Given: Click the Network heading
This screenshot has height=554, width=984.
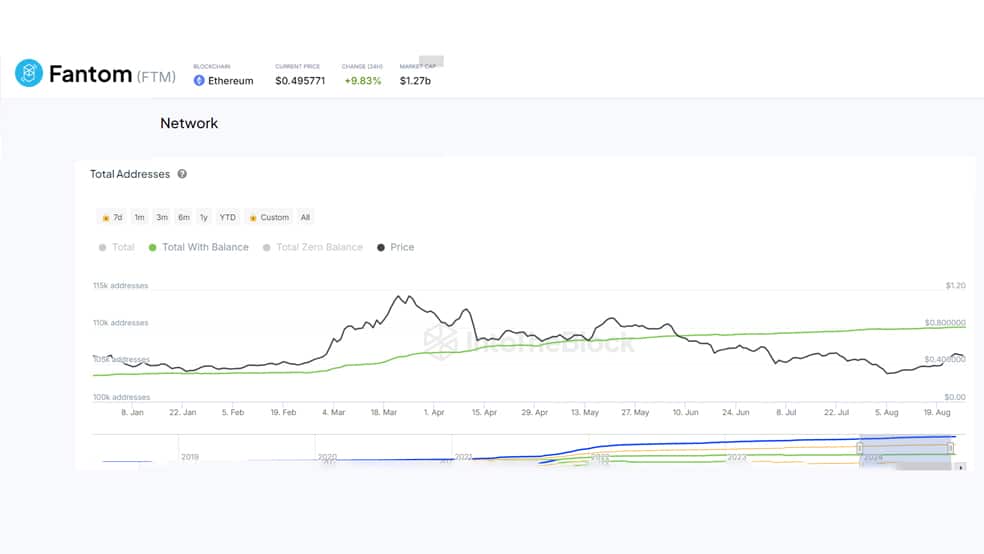Looking at the screenshot, I should pos(189,123).
